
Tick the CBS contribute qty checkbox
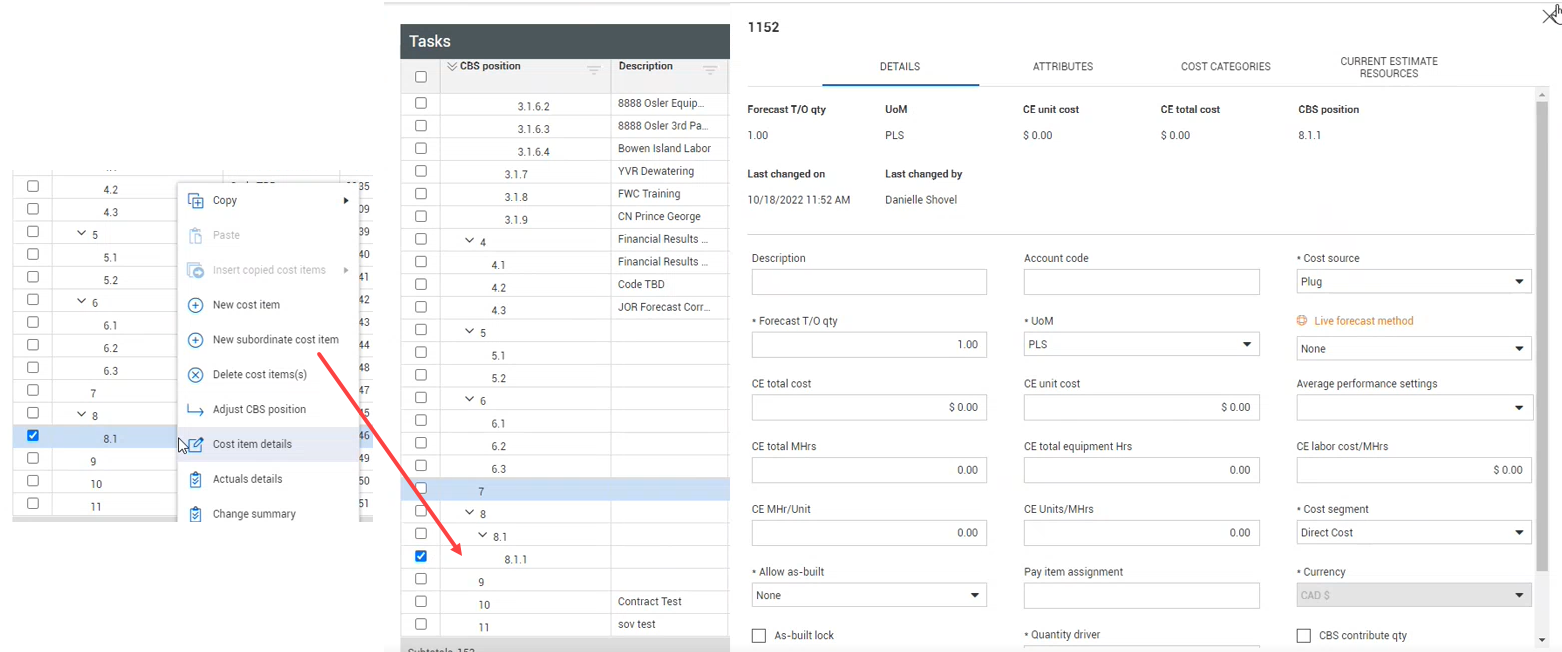coord(1304,636)
